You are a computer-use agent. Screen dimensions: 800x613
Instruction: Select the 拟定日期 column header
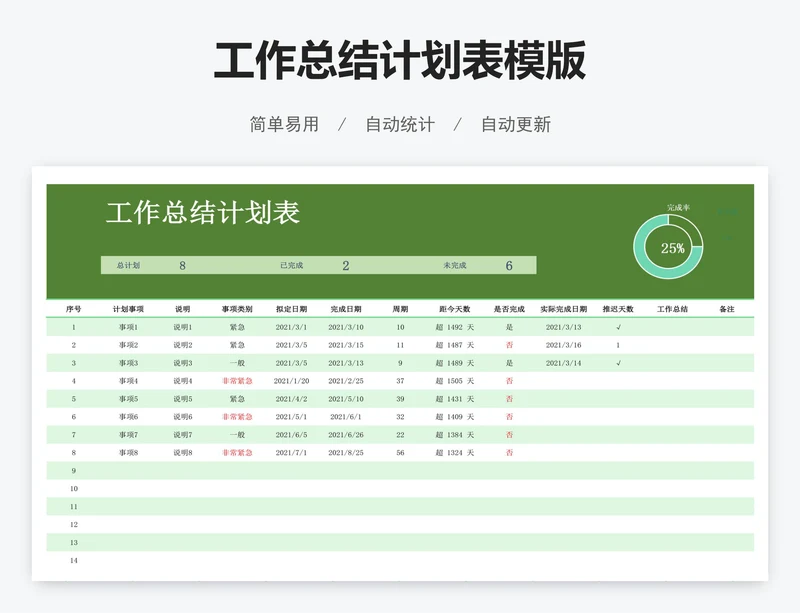291,309
